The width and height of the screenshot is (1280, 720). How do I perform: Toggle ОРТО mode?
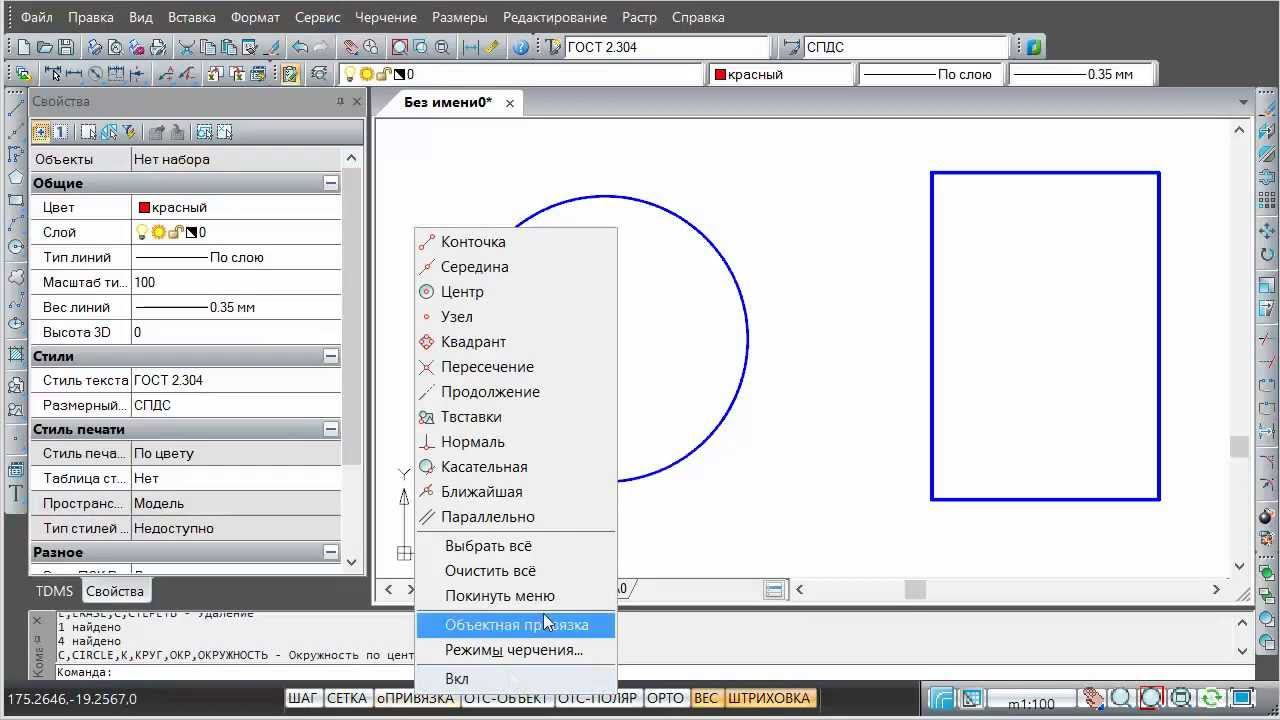(665, 698)
